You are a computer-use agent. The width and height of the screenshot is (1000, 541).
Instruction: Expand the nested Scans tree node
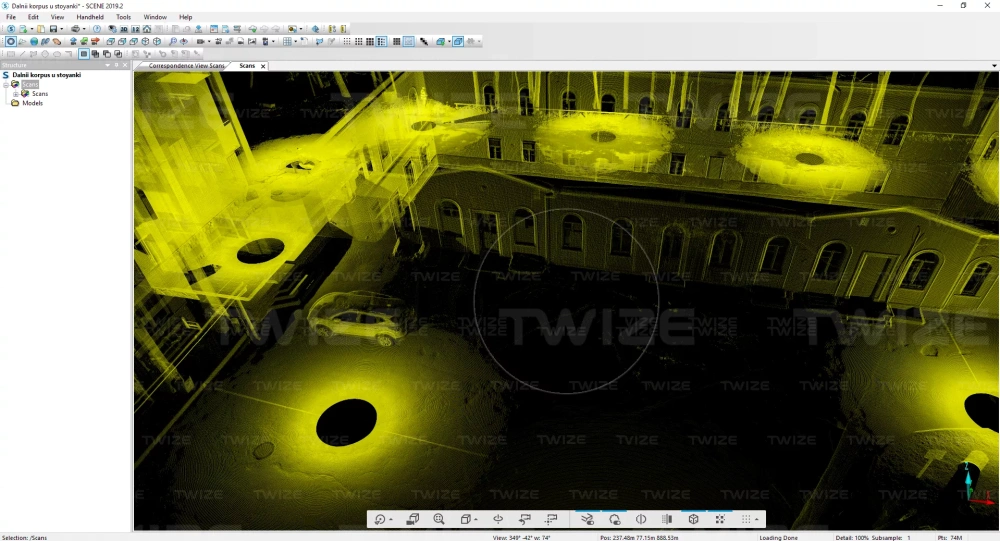click(16, 94)
